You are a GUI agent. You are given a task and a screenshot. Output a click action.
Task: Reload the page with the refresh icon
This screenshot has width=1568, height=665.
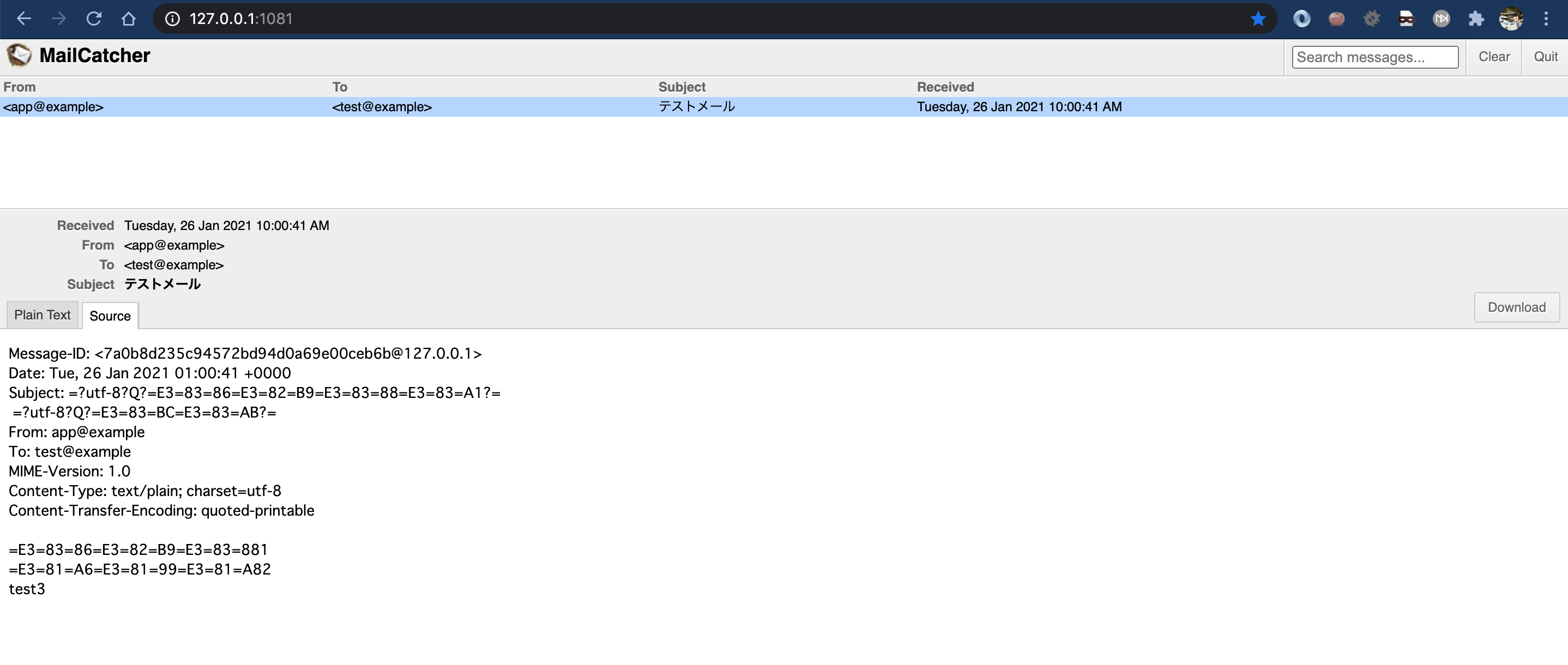click(94, 19)
